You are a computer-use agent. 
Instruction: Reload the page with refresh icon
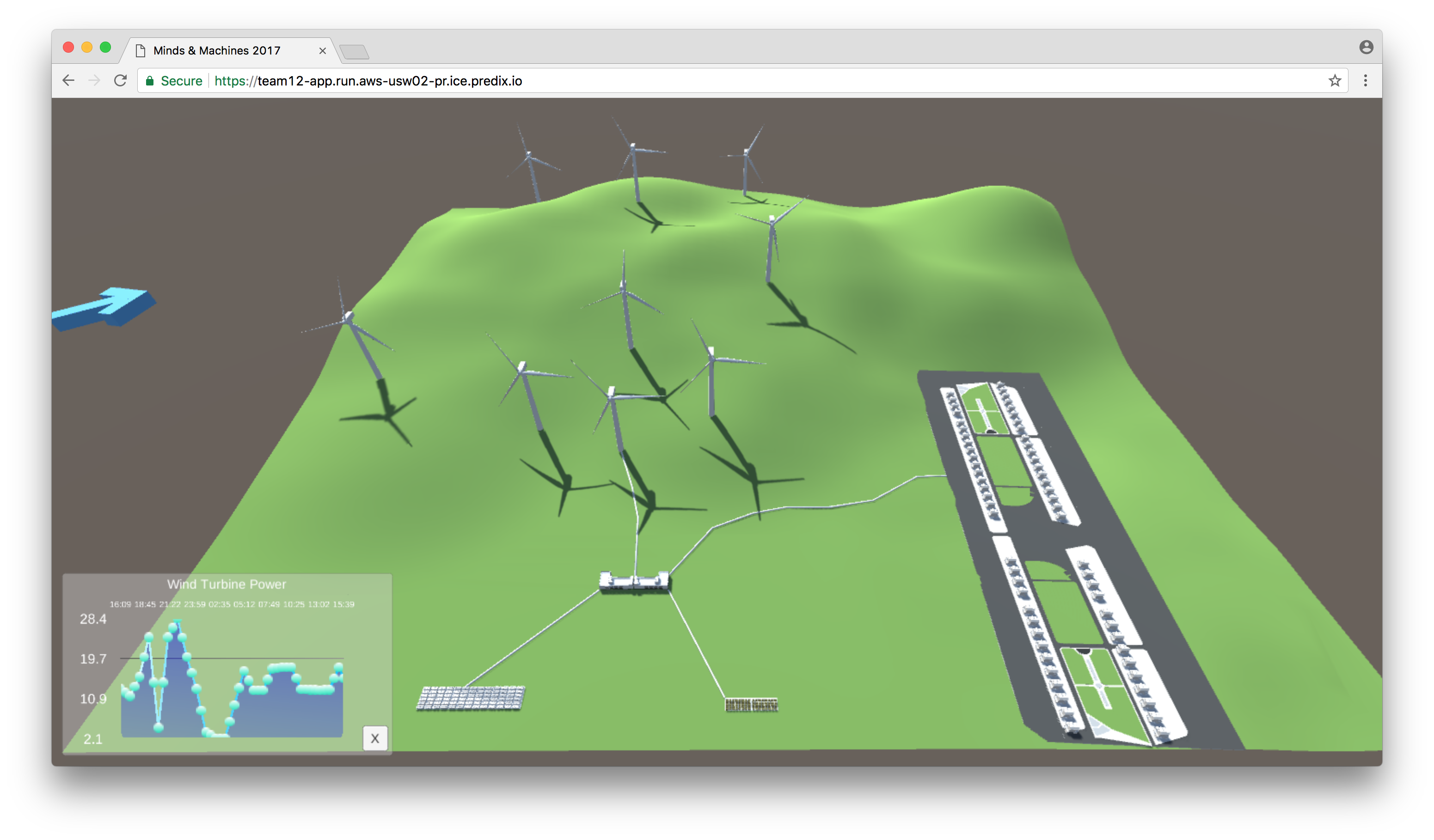(120, 81)
